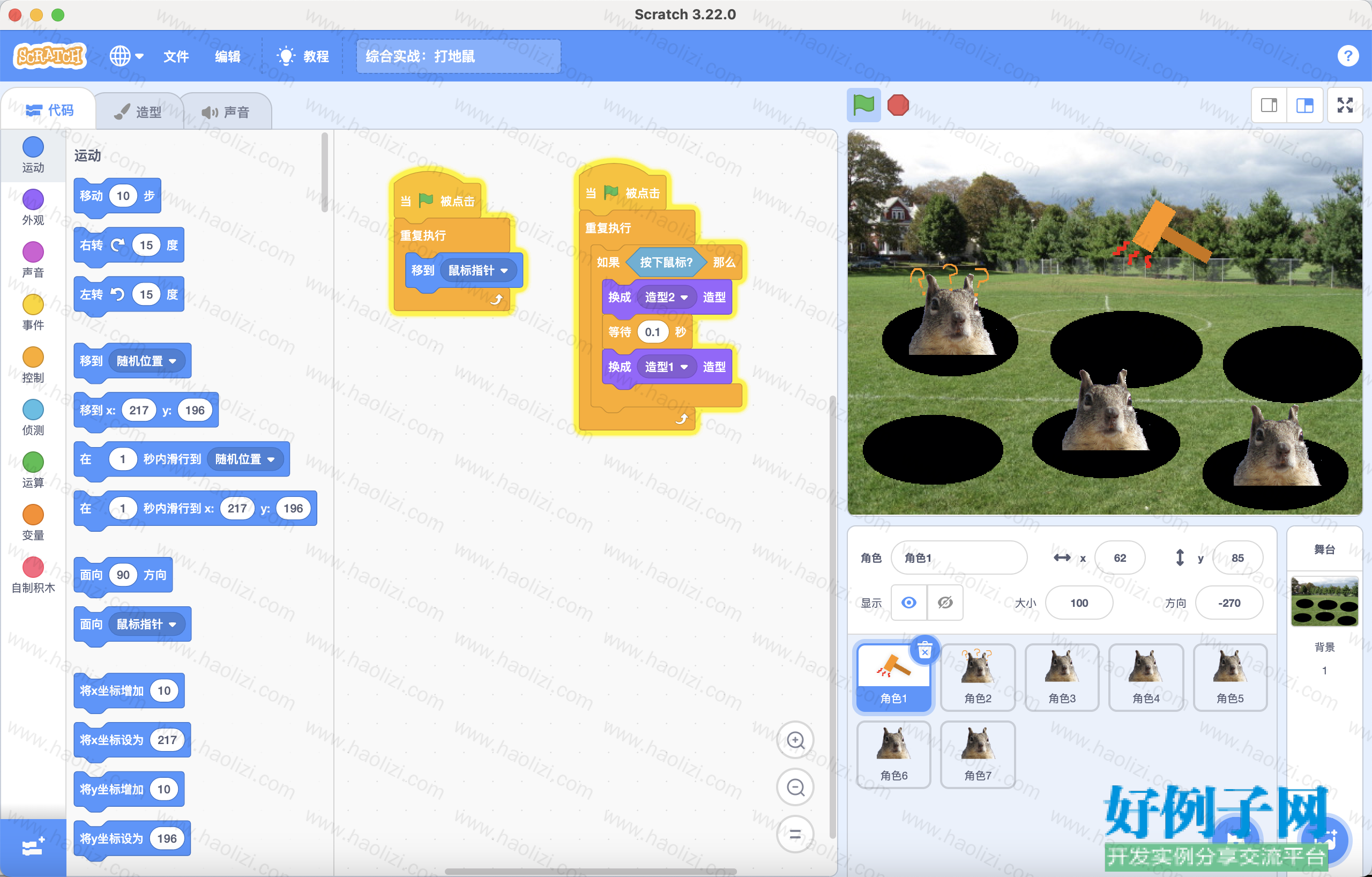Open the 文件 menu
1372x877 pixels.
pos(176,56)
